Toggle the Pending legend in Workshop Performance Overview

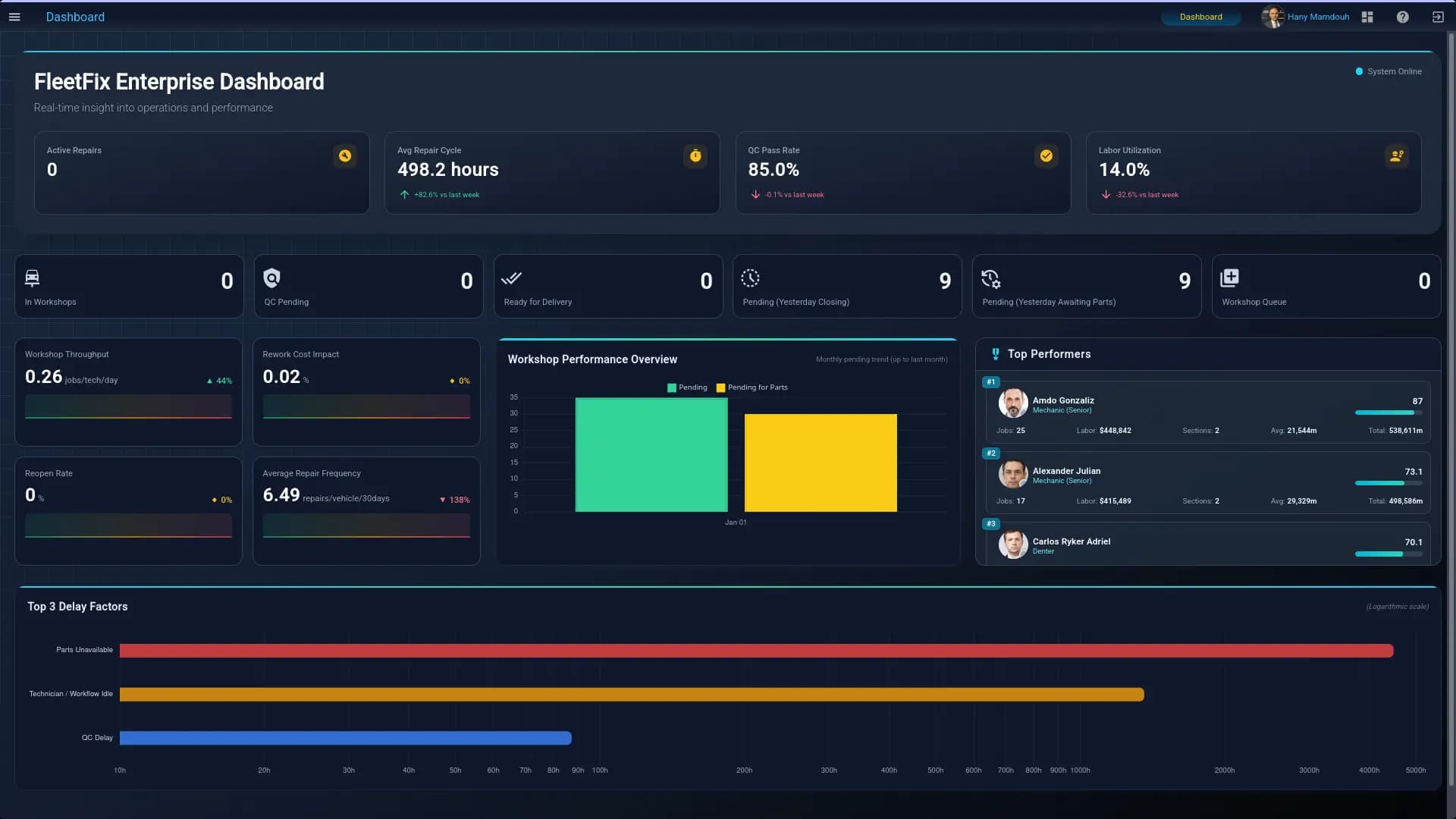click(686, 388)
